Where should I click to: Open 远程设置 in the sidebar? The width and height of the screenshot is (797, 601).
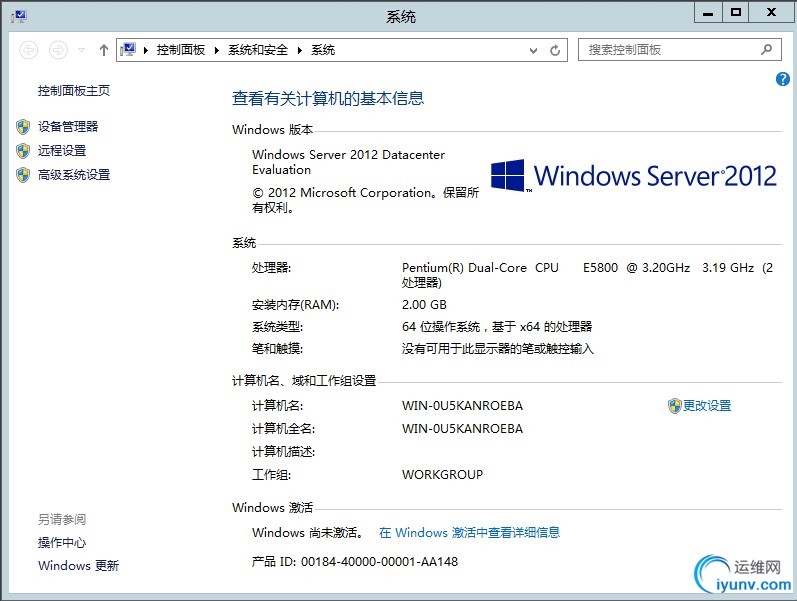(x=62, y=151)
